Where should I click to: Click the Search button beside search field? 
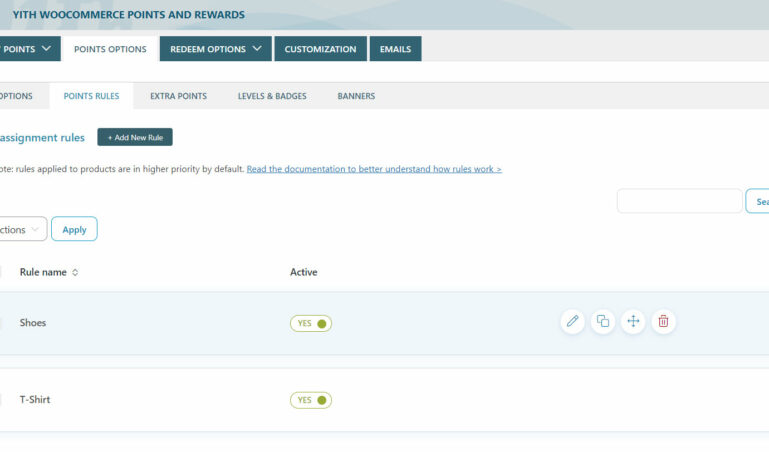coord(758,201)
